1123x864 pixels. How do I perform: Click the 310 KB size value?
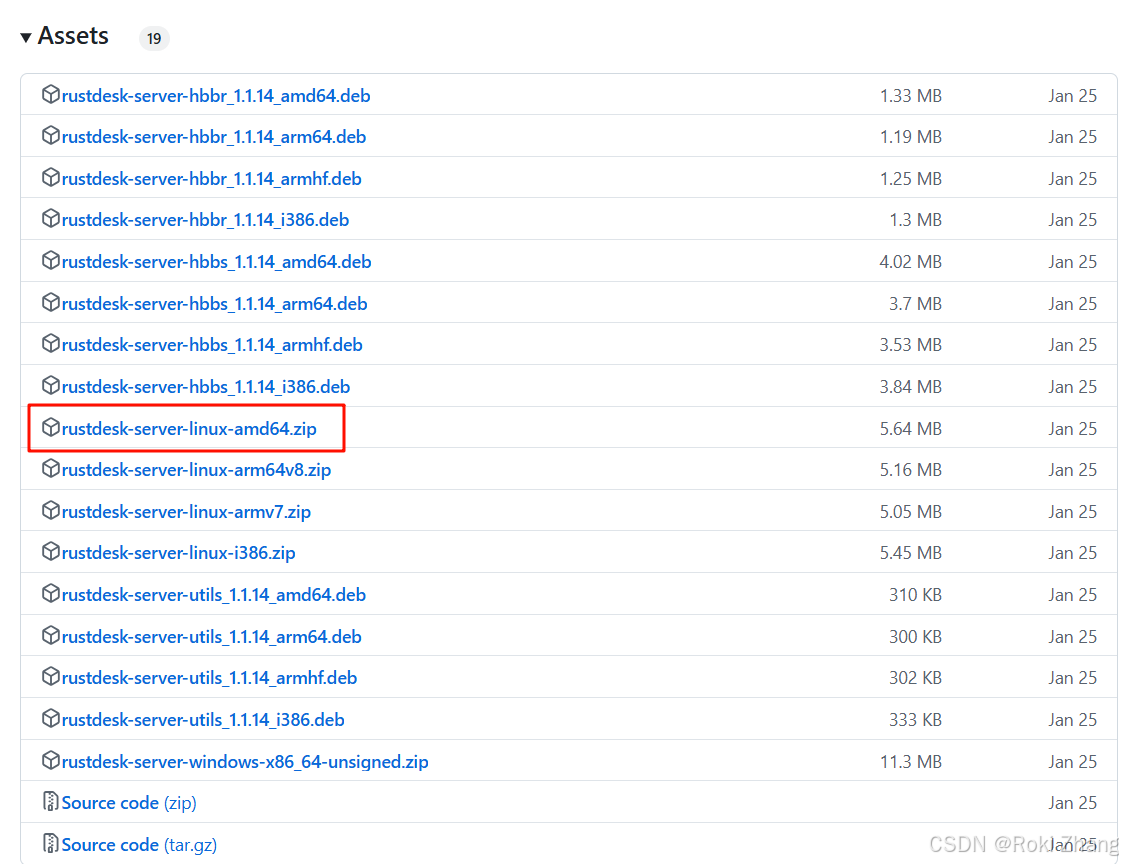(x=915, y=595)
